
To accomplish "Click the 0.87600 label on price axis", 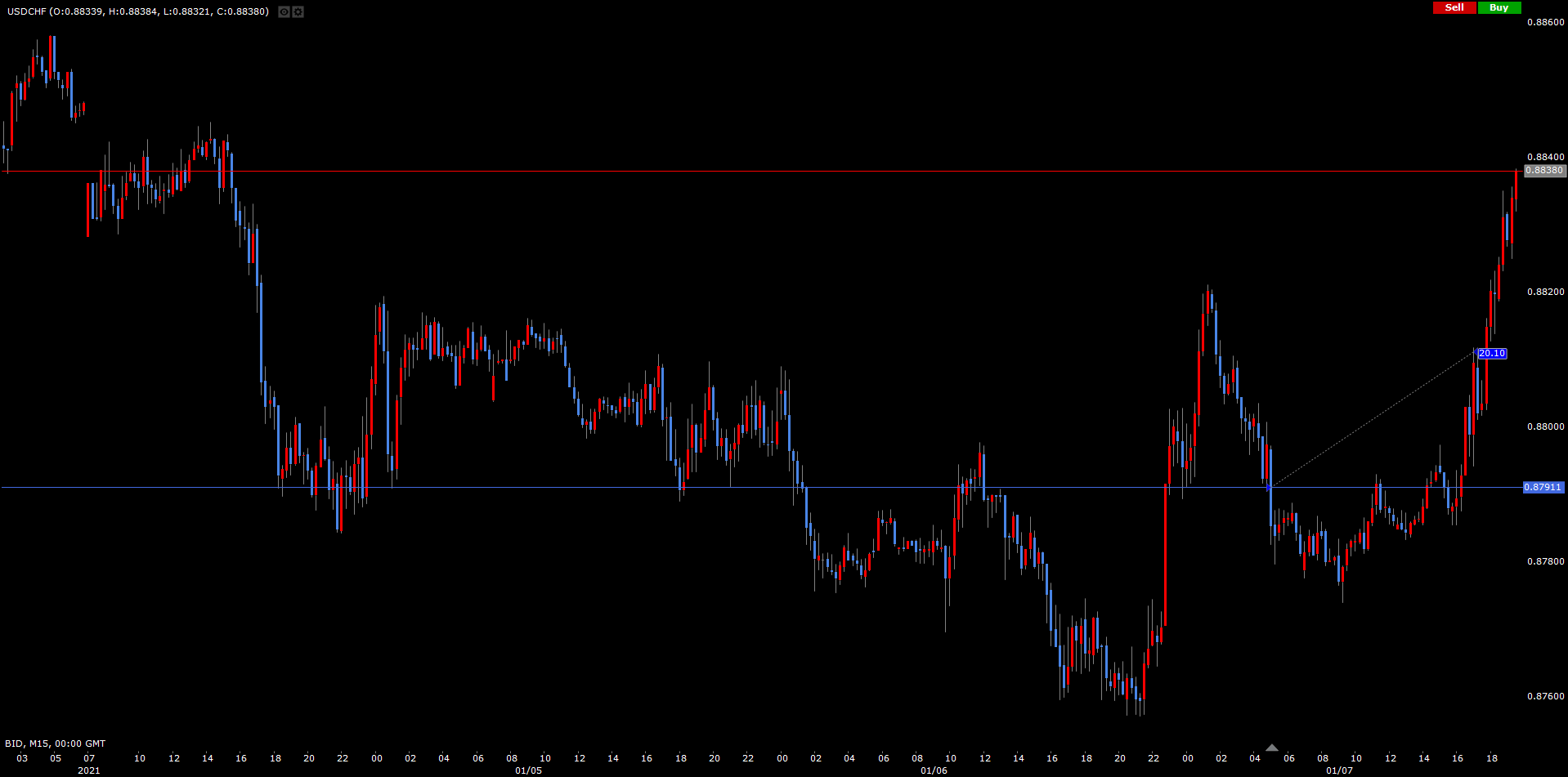I will 1545,696.
